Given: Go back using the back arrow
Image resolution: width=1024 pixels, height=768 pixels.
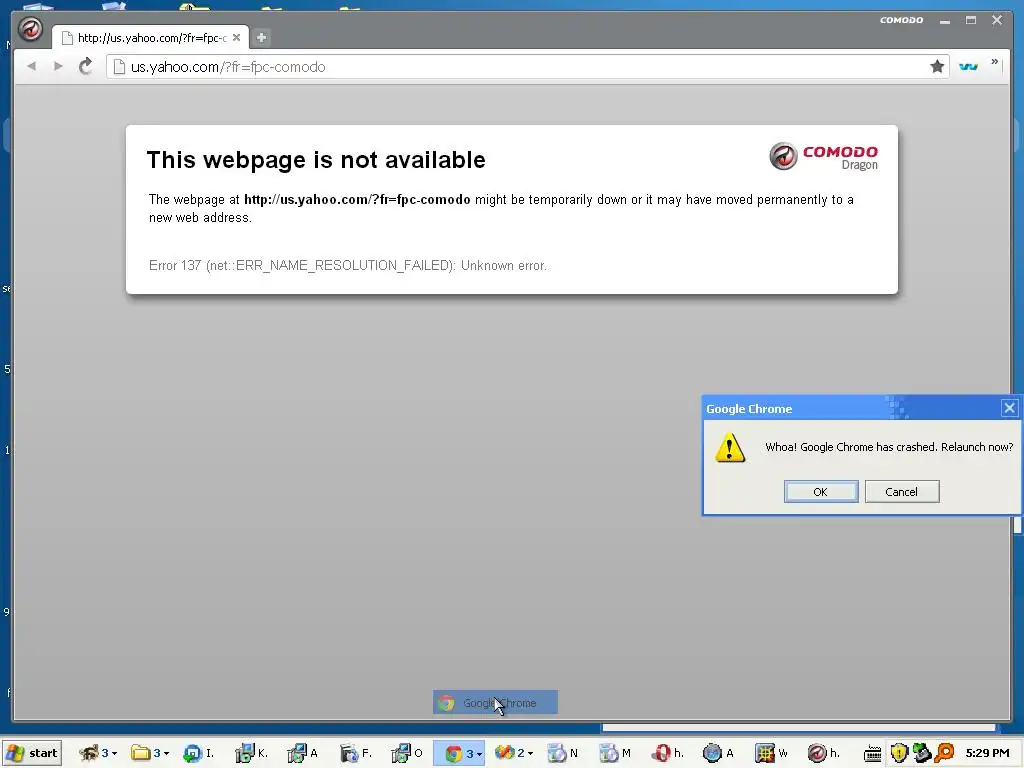Looking at the screenshot, I should pos(31,66).
